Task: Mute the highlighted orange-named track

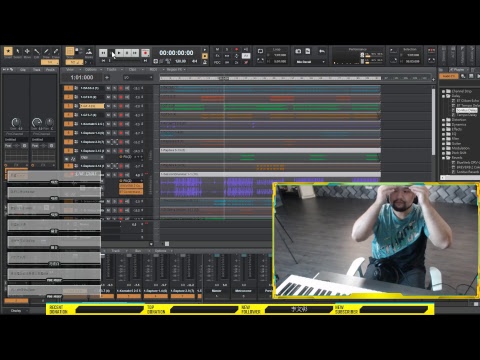Action: [x=108, y=106]
